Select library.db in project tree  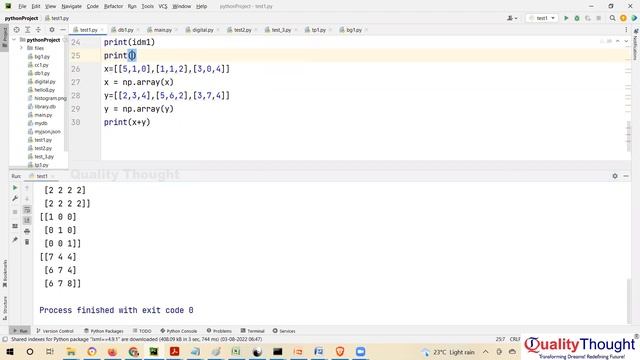(x=42, y=107)
